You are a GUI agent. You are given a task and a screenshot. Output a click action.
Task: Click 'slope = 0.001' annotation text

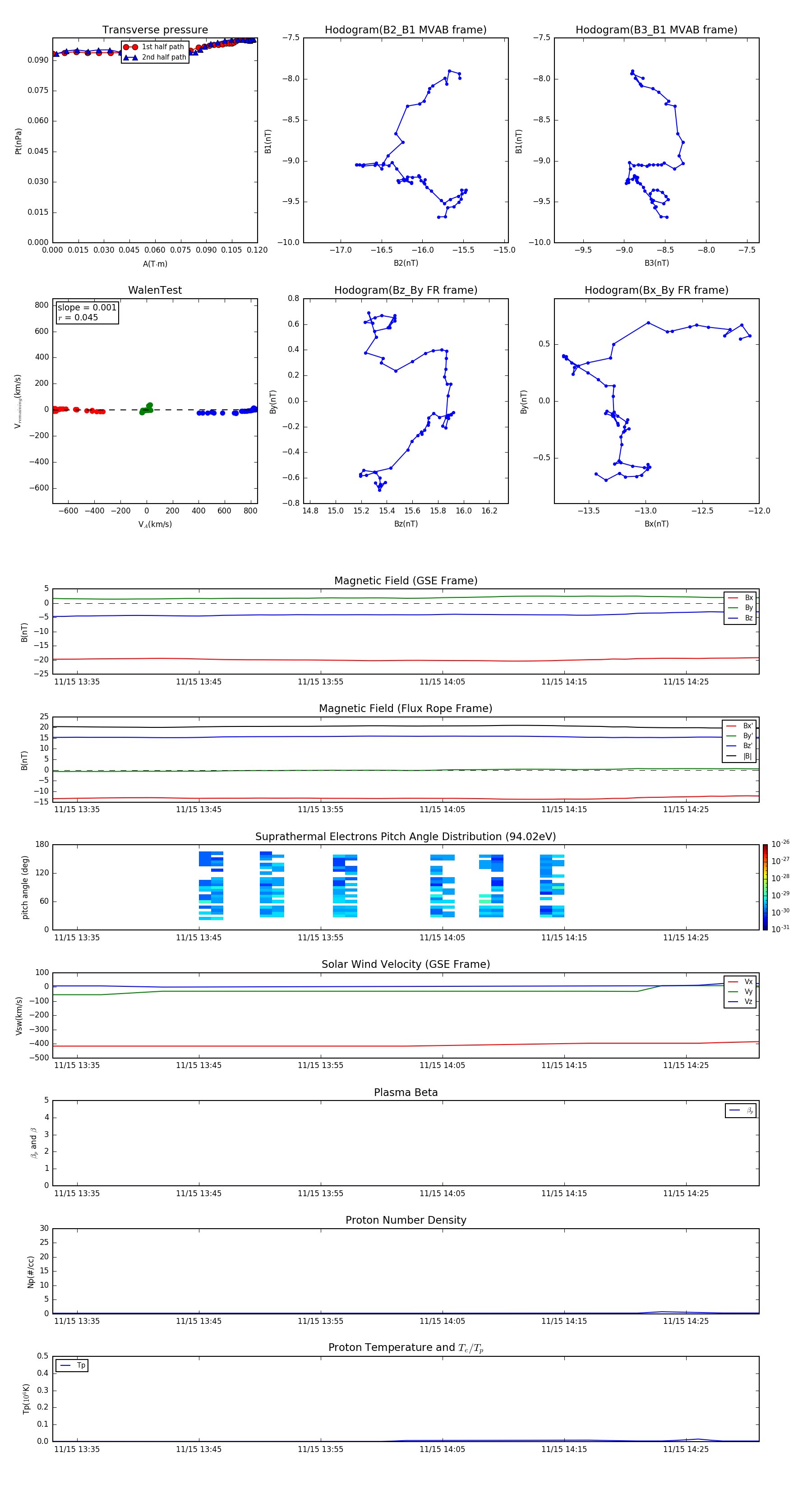click(87, 308)
